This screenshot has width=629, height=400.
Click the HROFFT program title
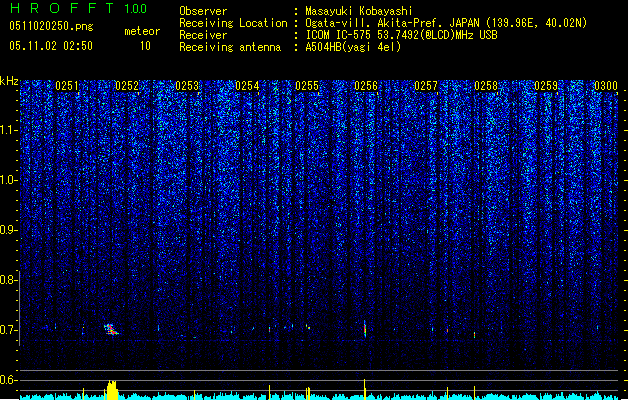coord(62,8)
